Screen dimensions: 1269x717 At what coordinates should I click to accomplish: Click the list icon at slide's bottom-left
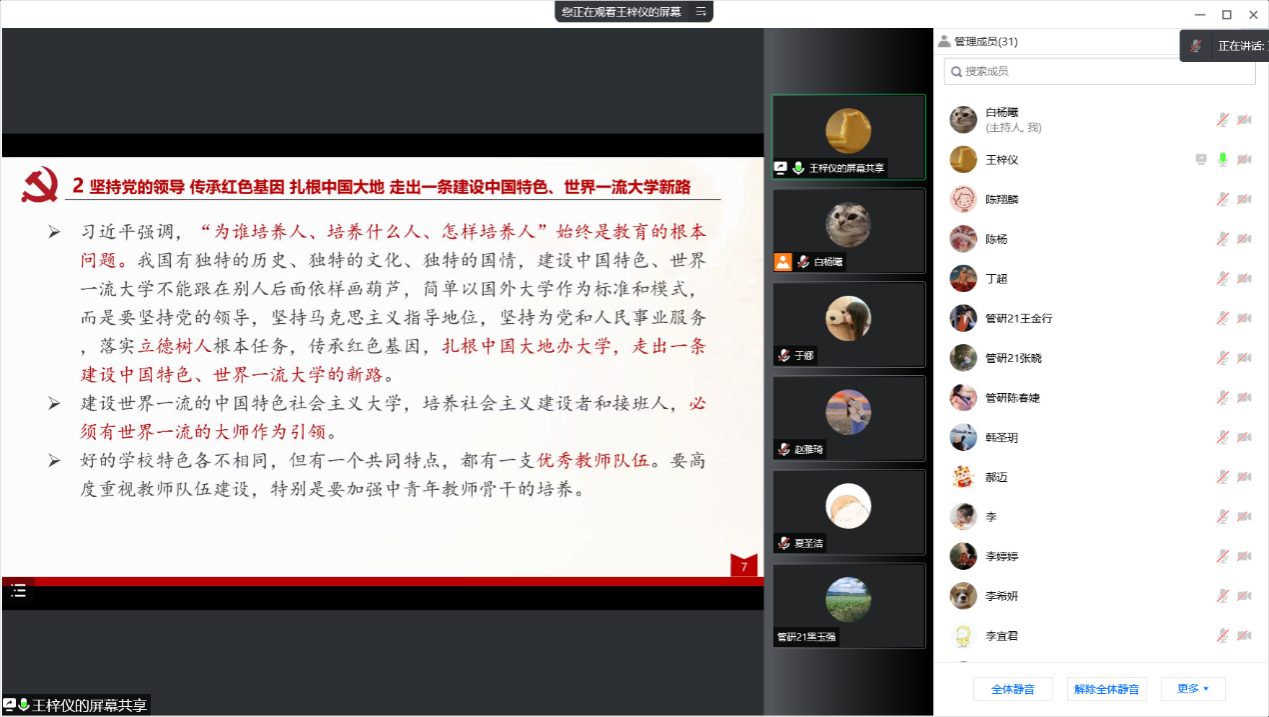[x=18, y=591]
